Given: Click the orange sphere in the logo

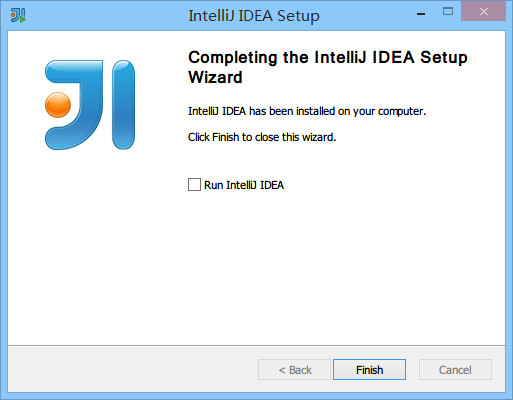Looking at the screenshot, I should [58, 105].
